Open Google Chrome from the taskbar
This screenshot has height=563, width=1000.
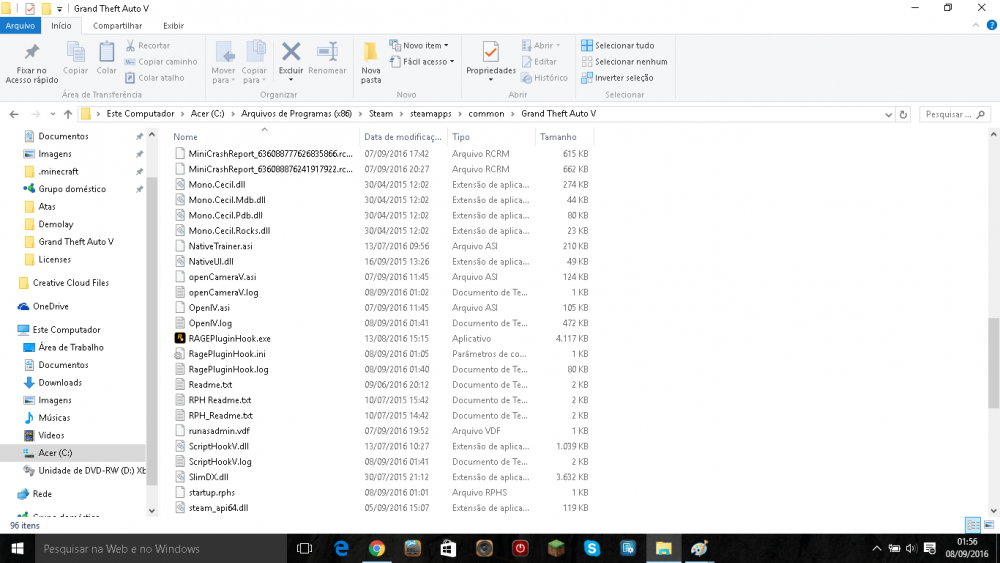(x=377, y=548)
